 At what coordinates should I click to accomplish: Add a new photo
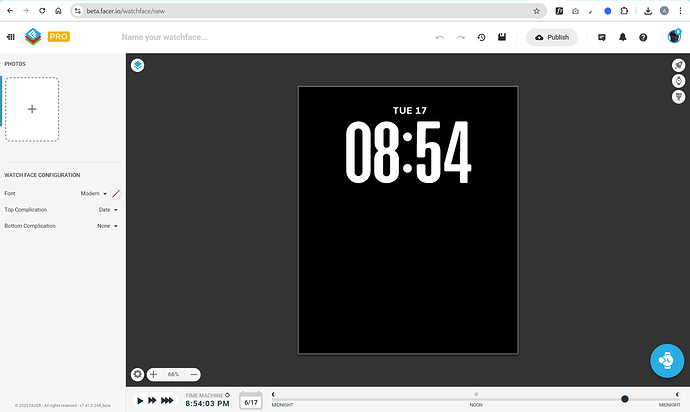pyautogui.click(x=32, y=109)
